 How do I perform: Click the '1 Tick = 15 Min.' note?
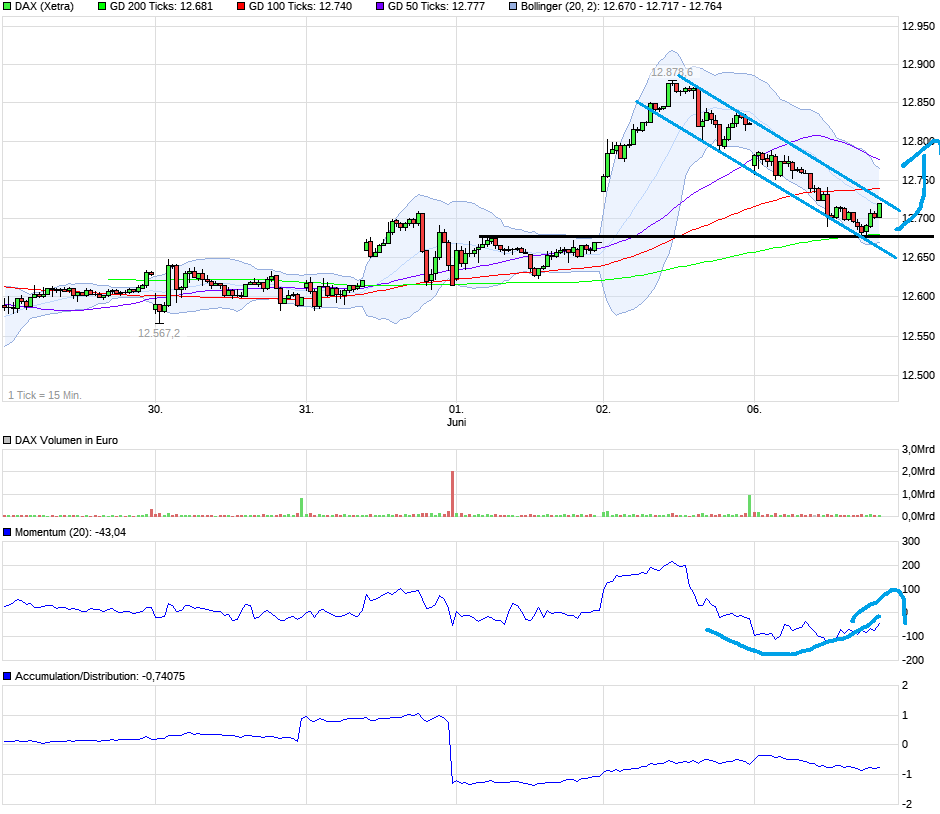[x=45, y=395]
